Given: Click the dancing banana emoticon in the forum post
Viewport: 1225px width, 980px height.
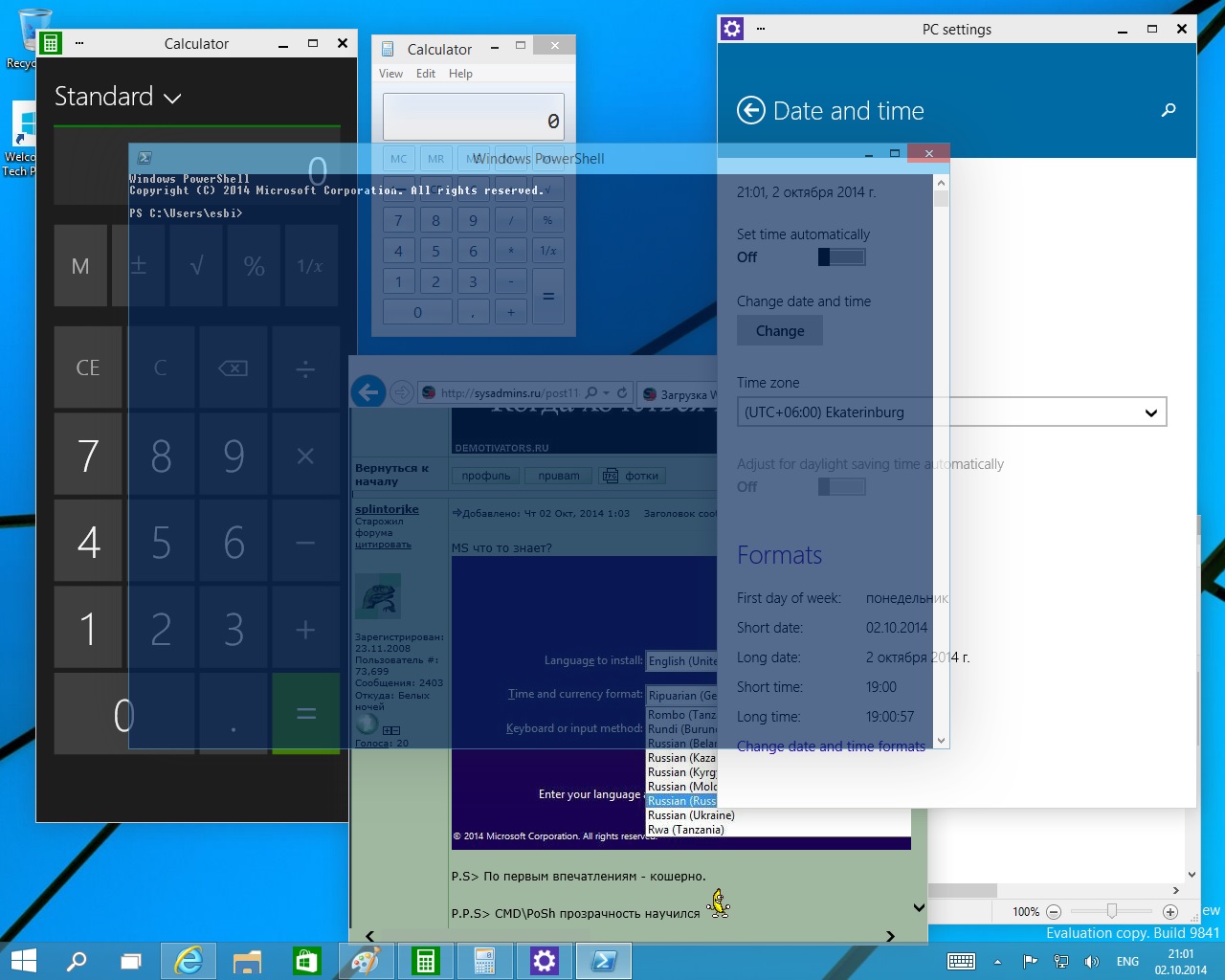Looking at the screenshot, I should (x=718, y=902).
